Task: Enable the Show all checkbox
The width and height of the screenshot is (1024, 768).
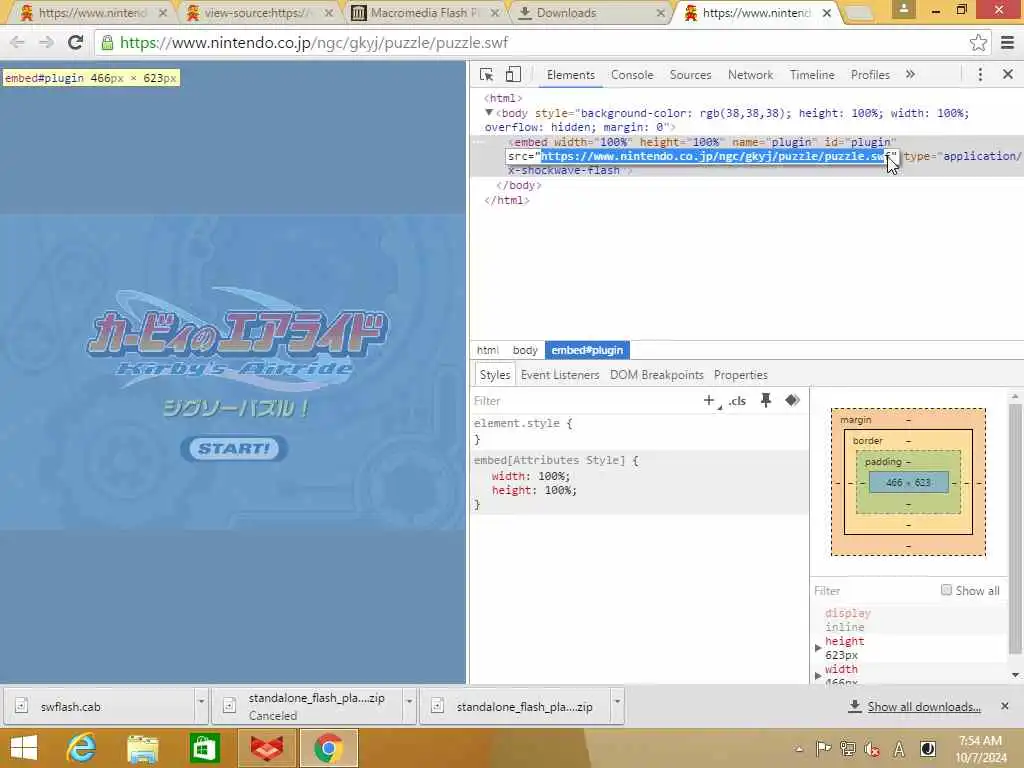Action: point(946,590)
